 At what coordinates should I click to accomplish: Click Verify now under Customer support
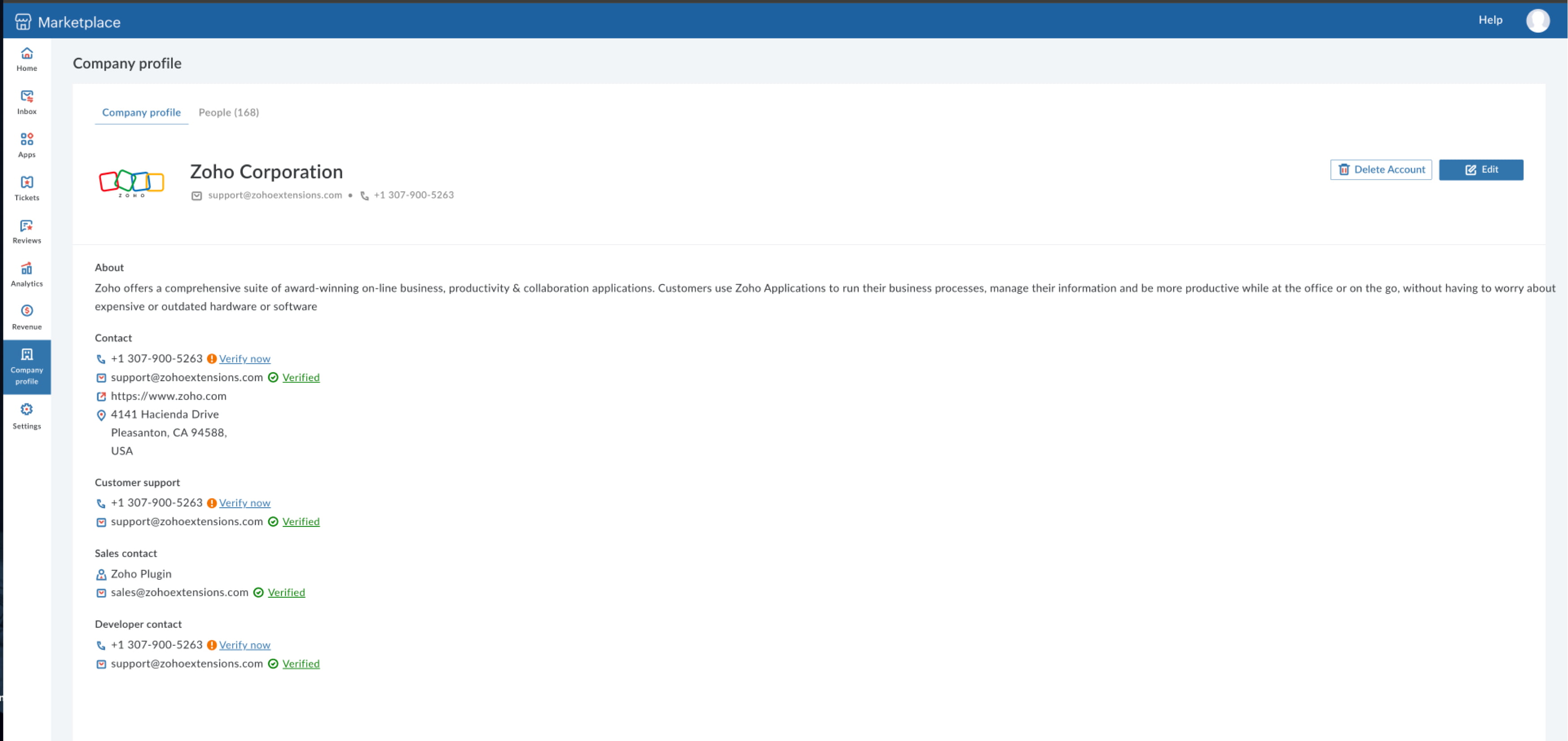pyautogui.click(x=244, y=503)
